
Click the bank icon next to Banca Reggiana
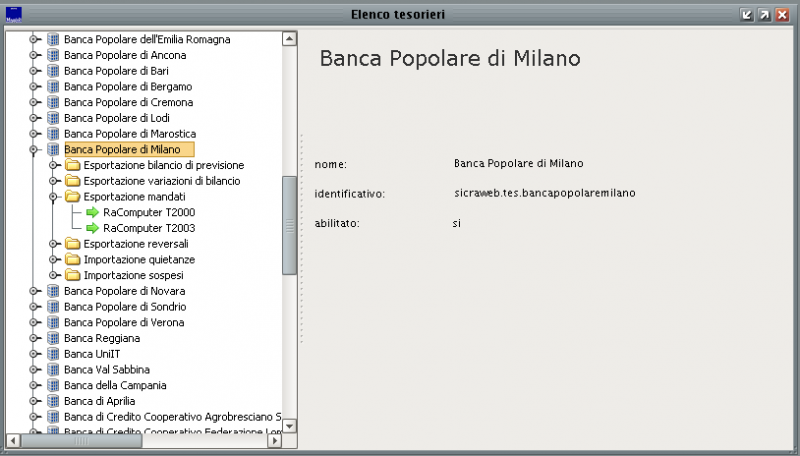(53, 338)
